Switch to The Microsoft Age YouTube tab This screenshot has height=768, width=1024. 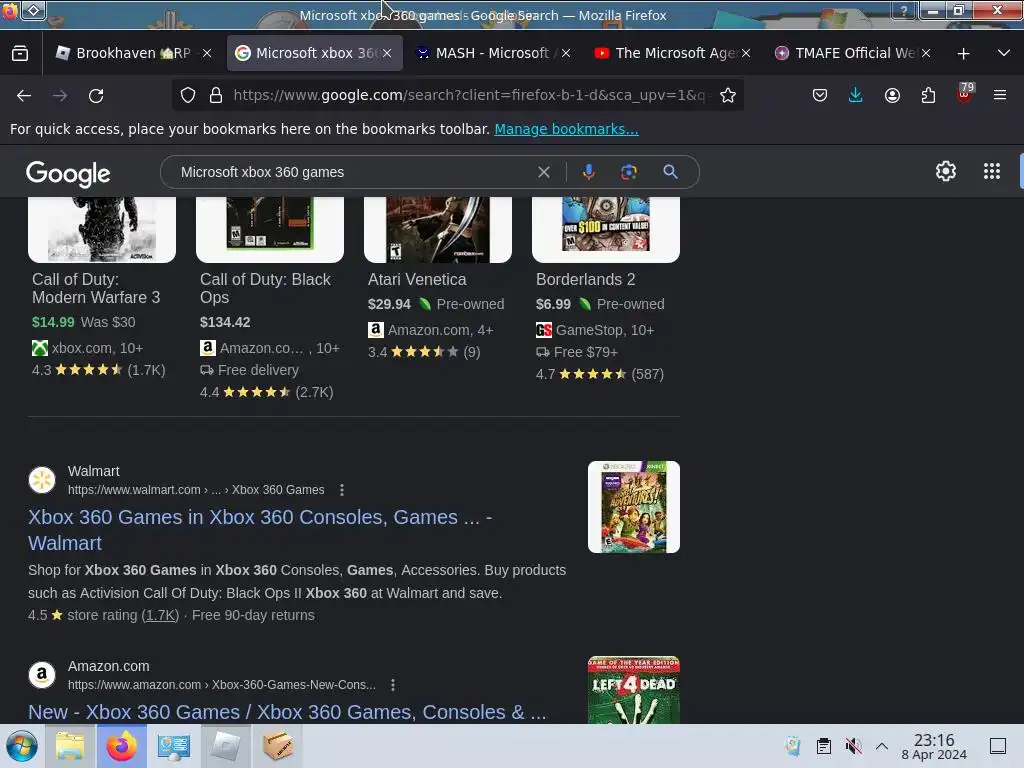672,53
